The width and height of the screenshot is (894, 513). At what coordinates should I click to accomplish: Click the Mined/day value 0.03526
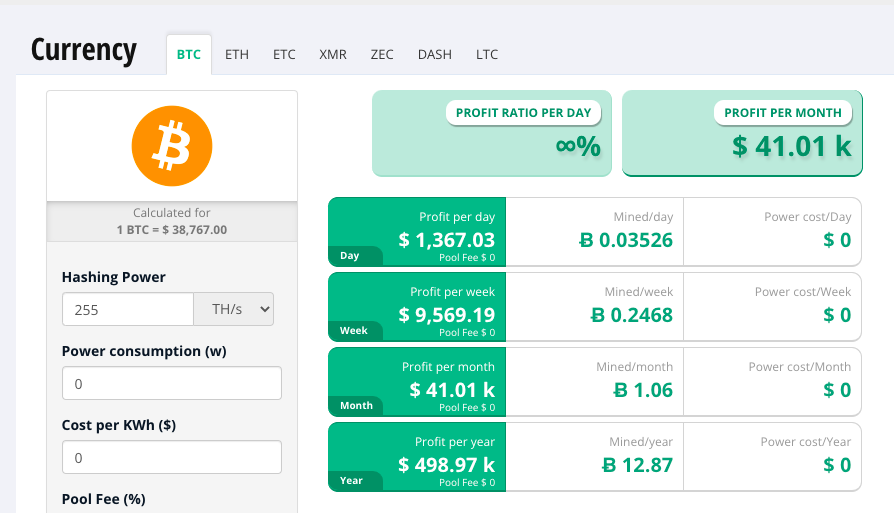coord(626,240)
